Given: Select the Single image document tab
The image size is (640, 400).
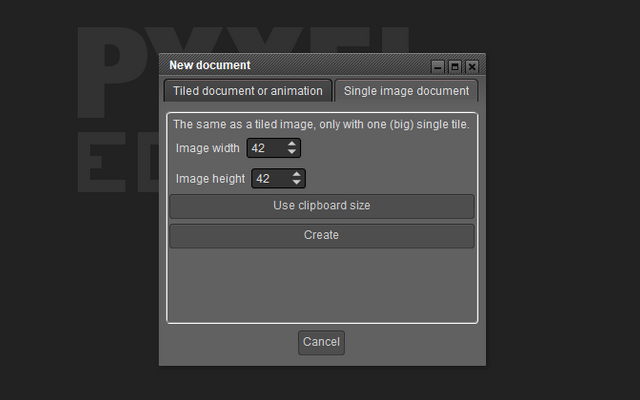Looking at the screenshot, I should [x=406, y=91].
